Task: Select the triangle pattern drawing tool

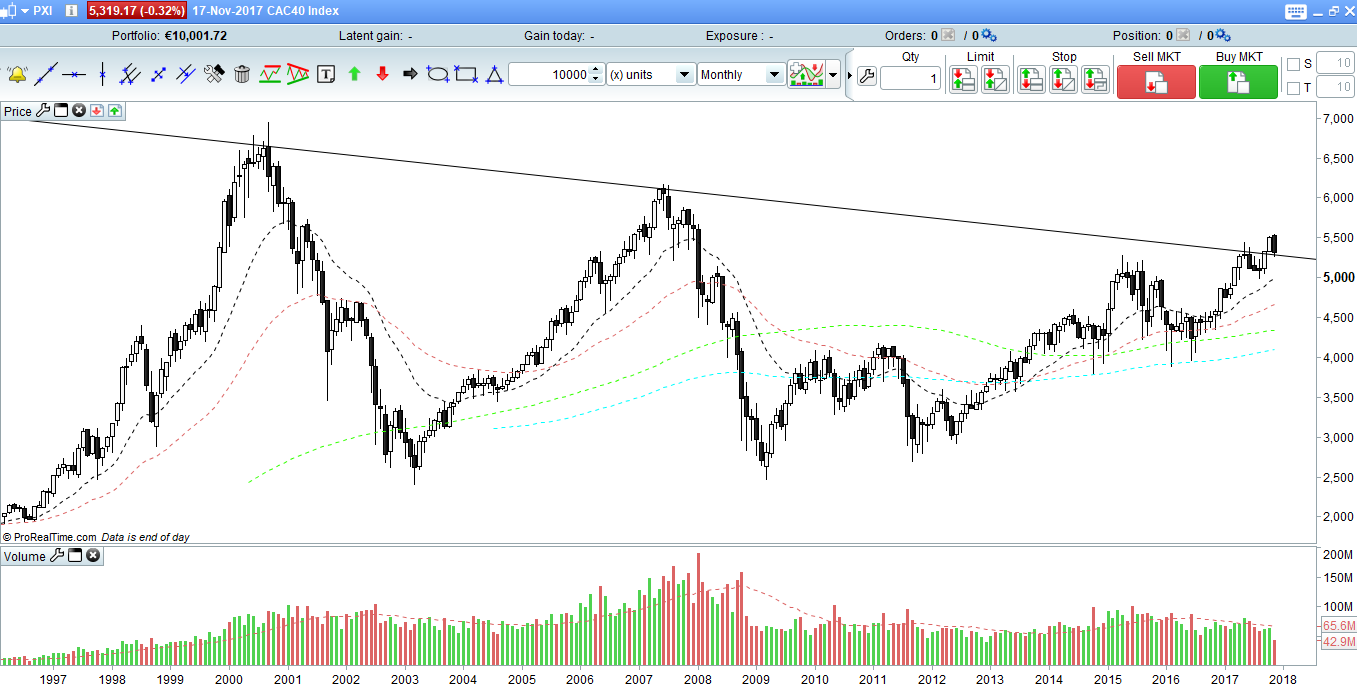Action: click(297, 74)
